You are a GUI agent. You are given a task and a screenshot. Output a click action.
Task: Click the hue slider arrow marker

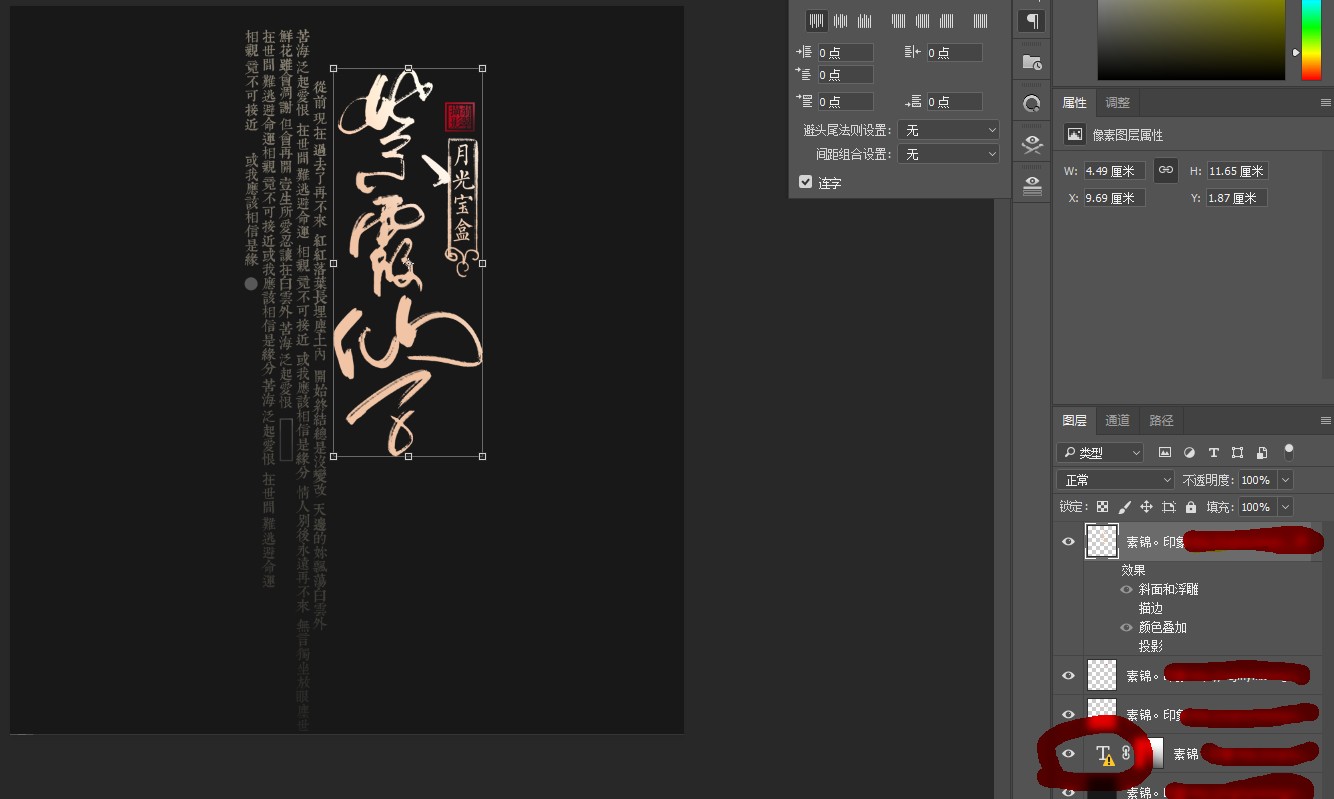(x=1295, y=52)
